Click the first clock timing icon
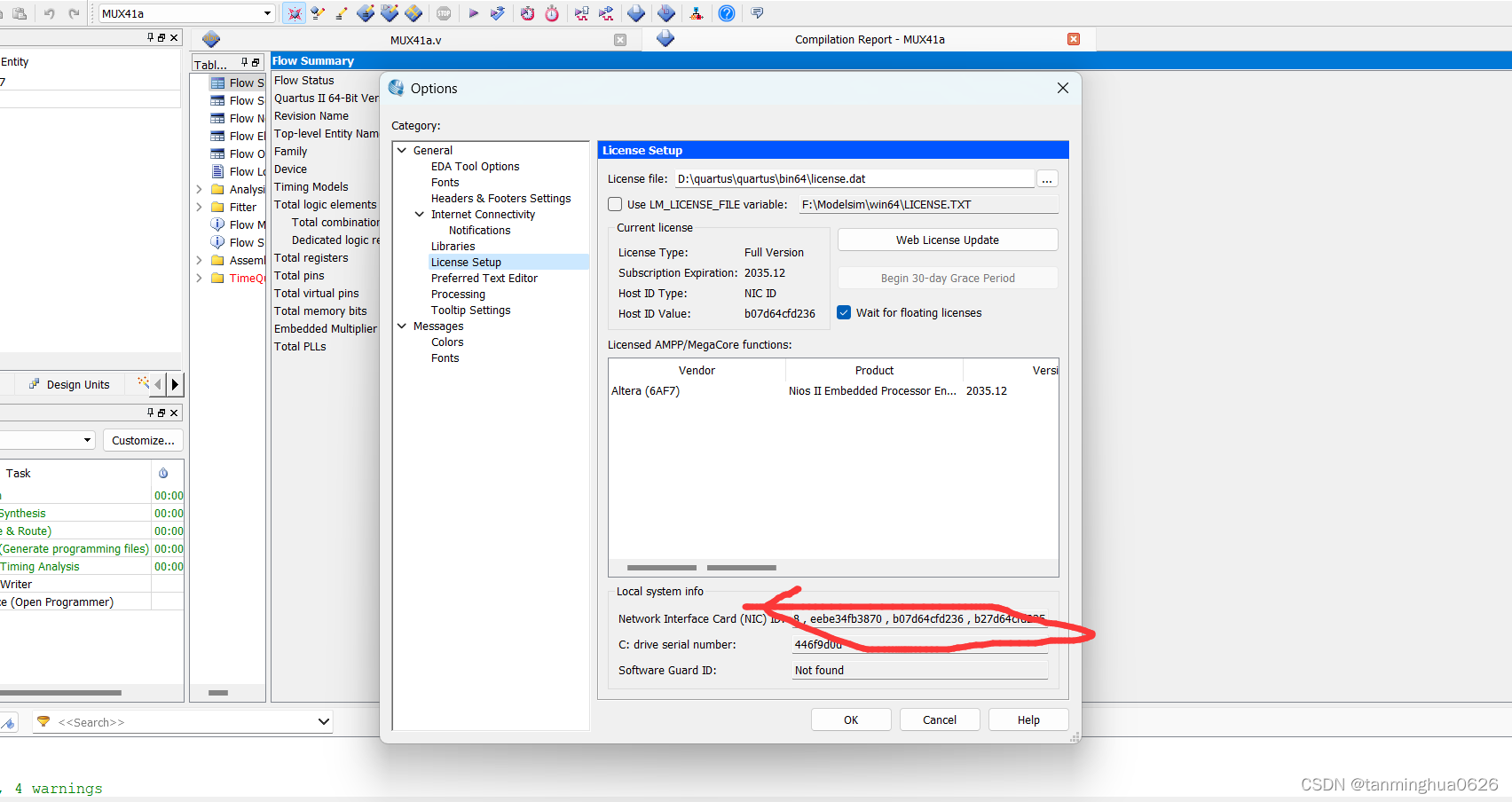 (527, 13)
